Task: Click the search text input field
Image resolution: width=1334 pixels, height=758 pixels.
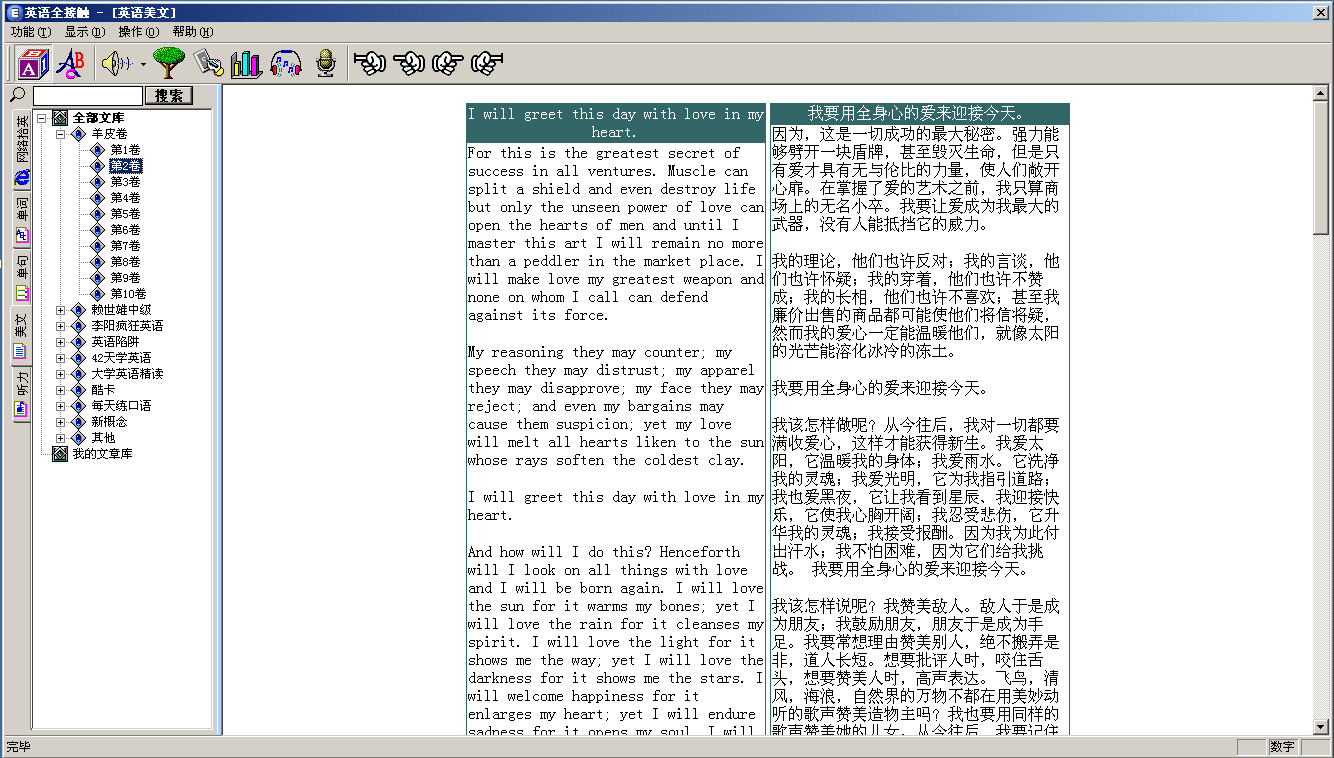Action: 88,96
